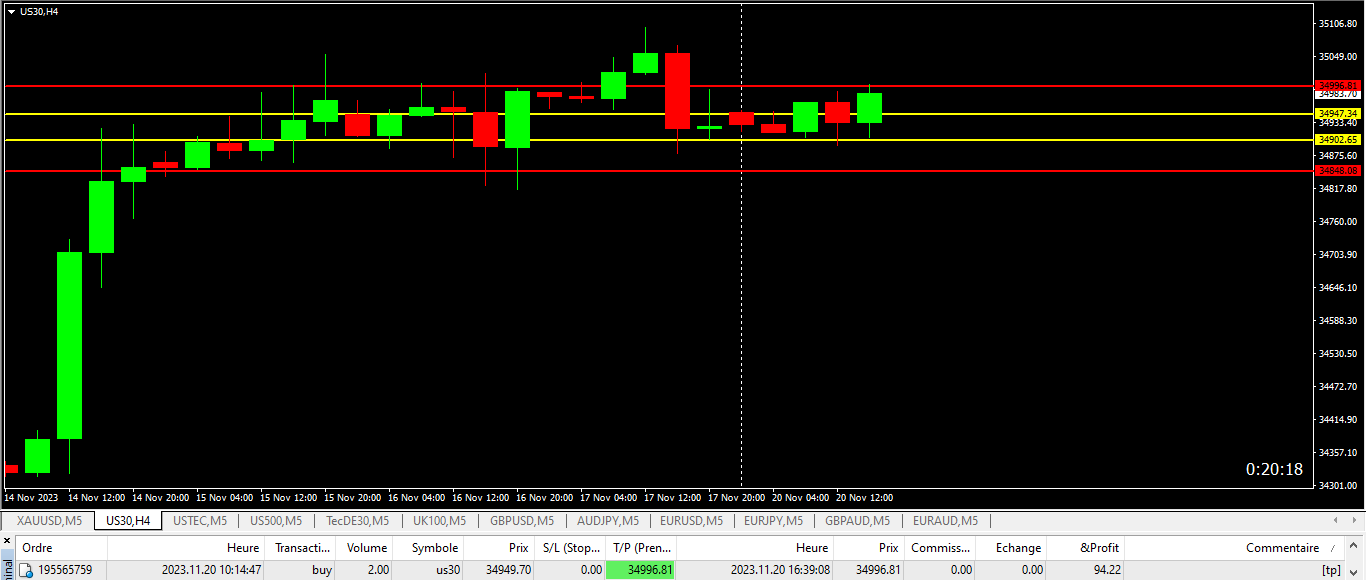This screenshot has width=1366, height=580.
Task: Select the GBPUSD,M5 chart tab
Action: [x=522, y=521]
